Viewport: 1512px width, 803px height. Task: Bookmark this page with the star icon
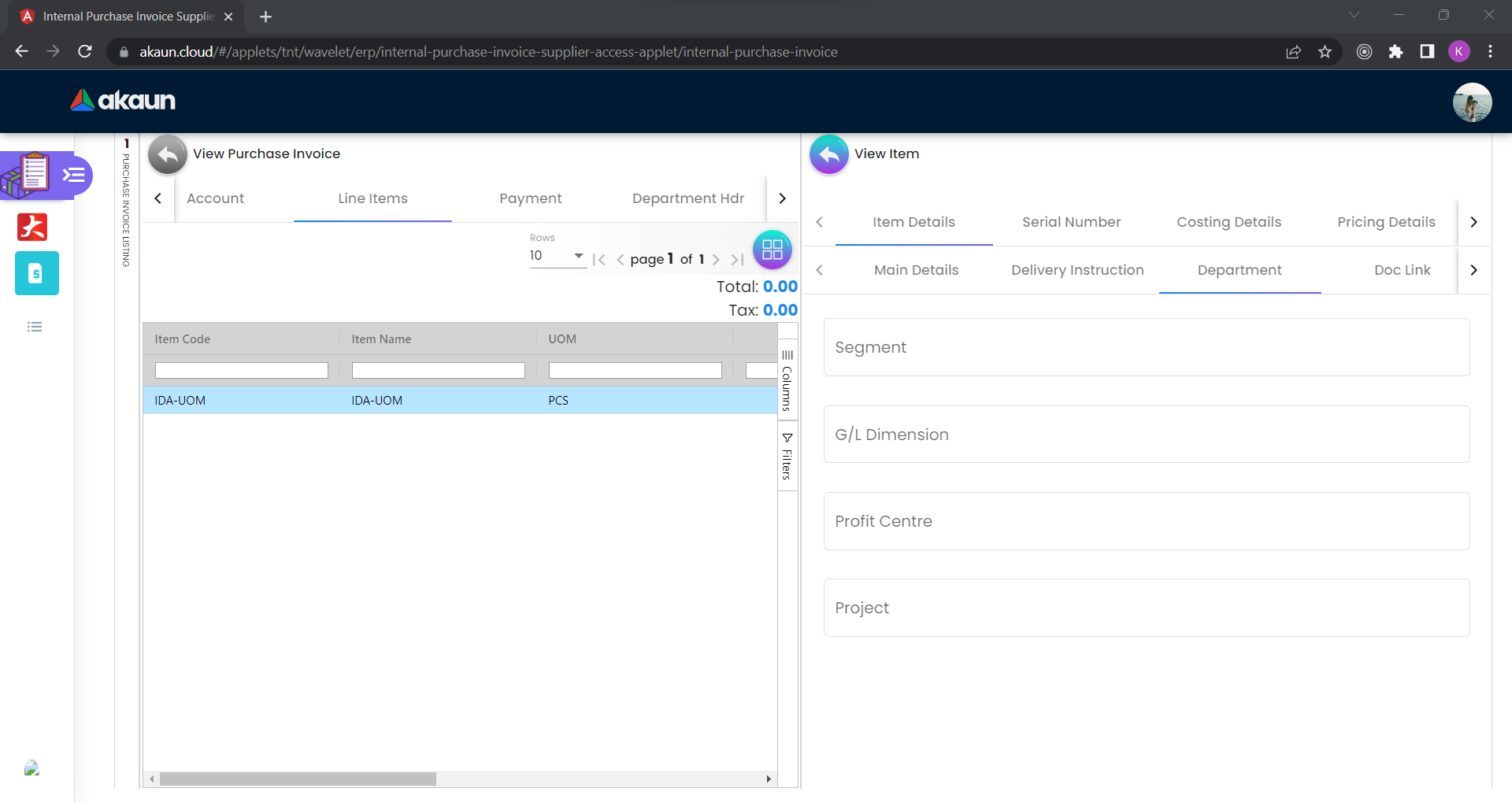click(1325, 52)
